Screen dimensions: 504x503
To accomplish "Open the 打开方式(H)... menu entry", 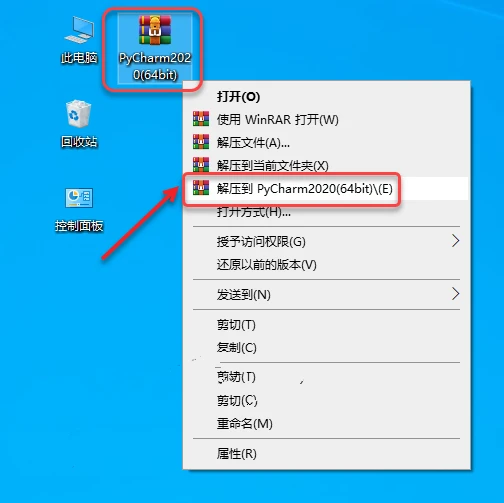I will 327,212.
